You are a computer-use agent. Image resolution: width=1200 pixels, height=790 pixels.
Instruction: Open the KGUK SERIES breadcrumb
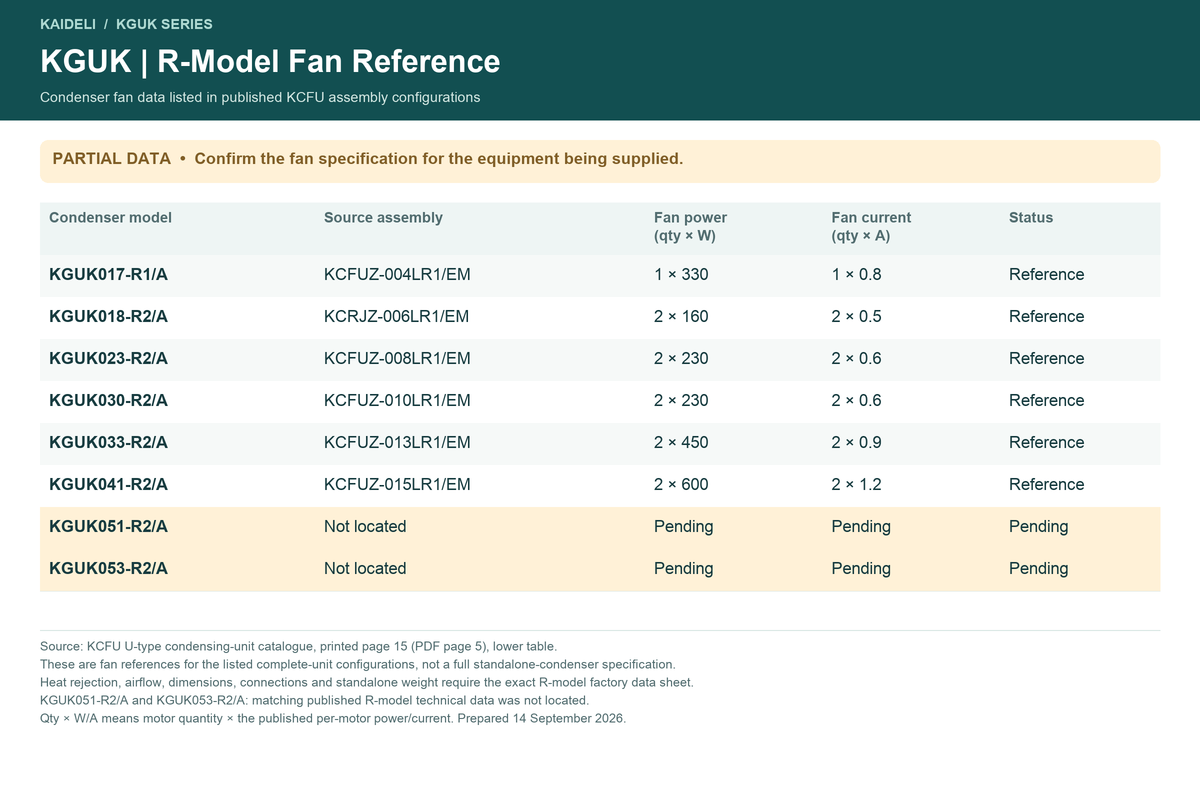point(164,24)
